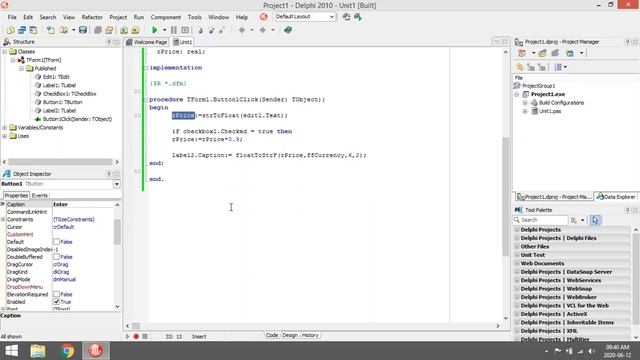
Task: Open Chrome from the Windows taskbar
Action: click(67, 351)
